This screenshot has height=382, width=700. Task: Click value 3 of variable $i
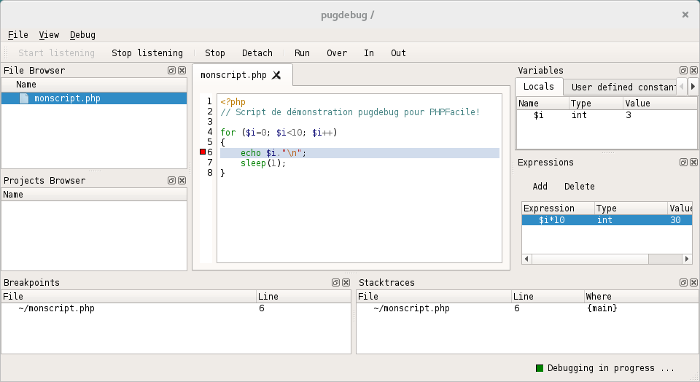628,115
